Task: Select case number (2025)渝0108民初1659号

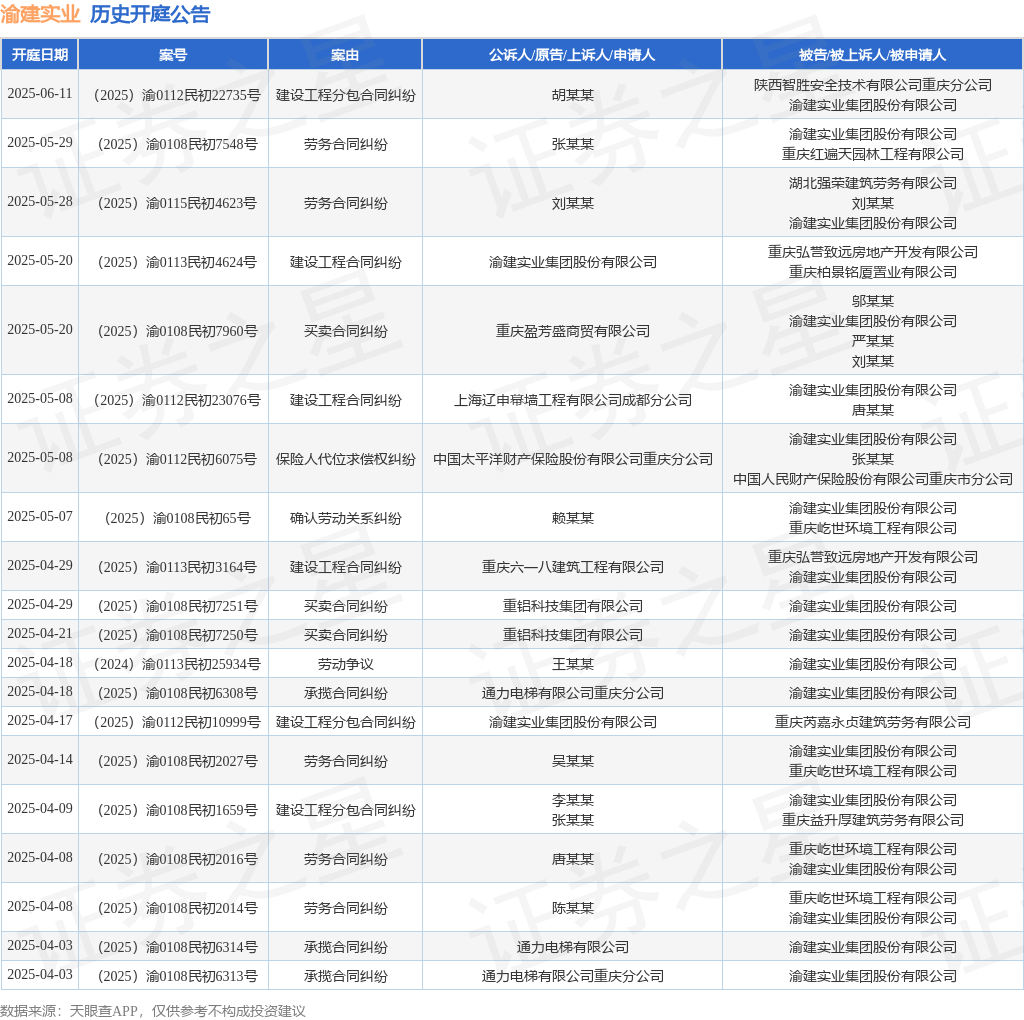Action: click(x=177, y=810)
